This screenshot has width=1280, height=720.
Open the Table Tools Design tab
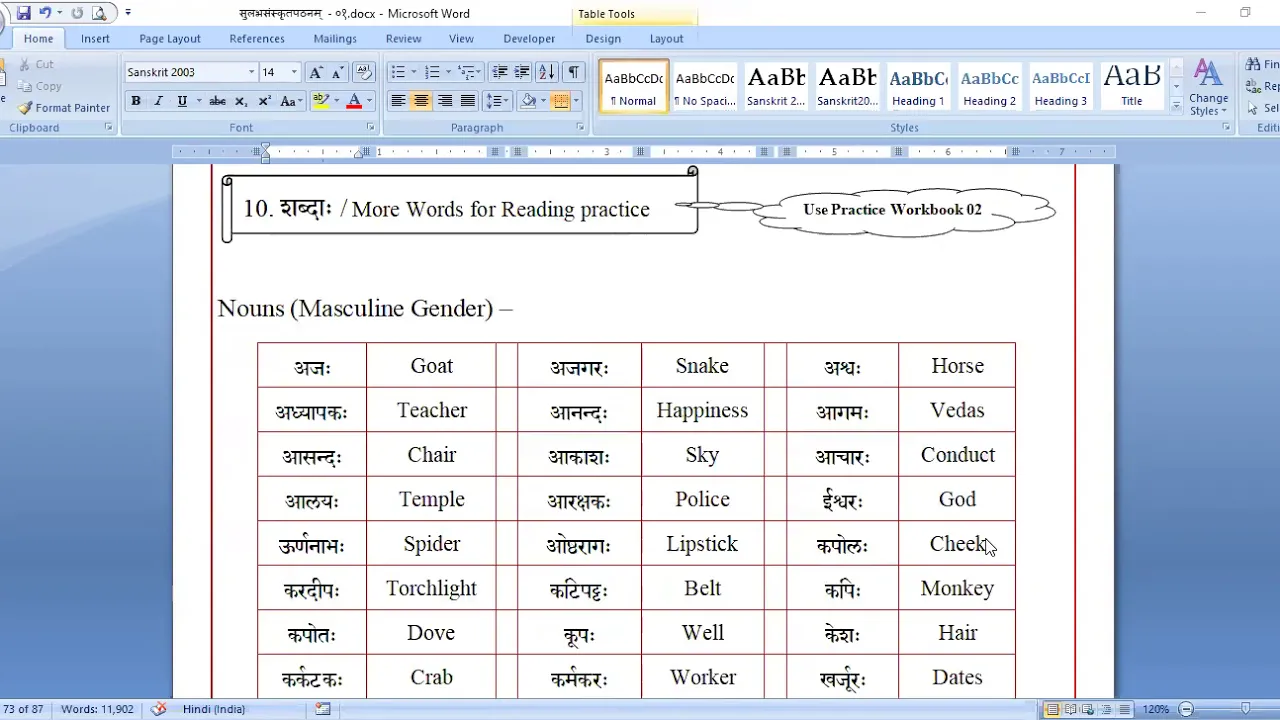click(x=603, y=39)
